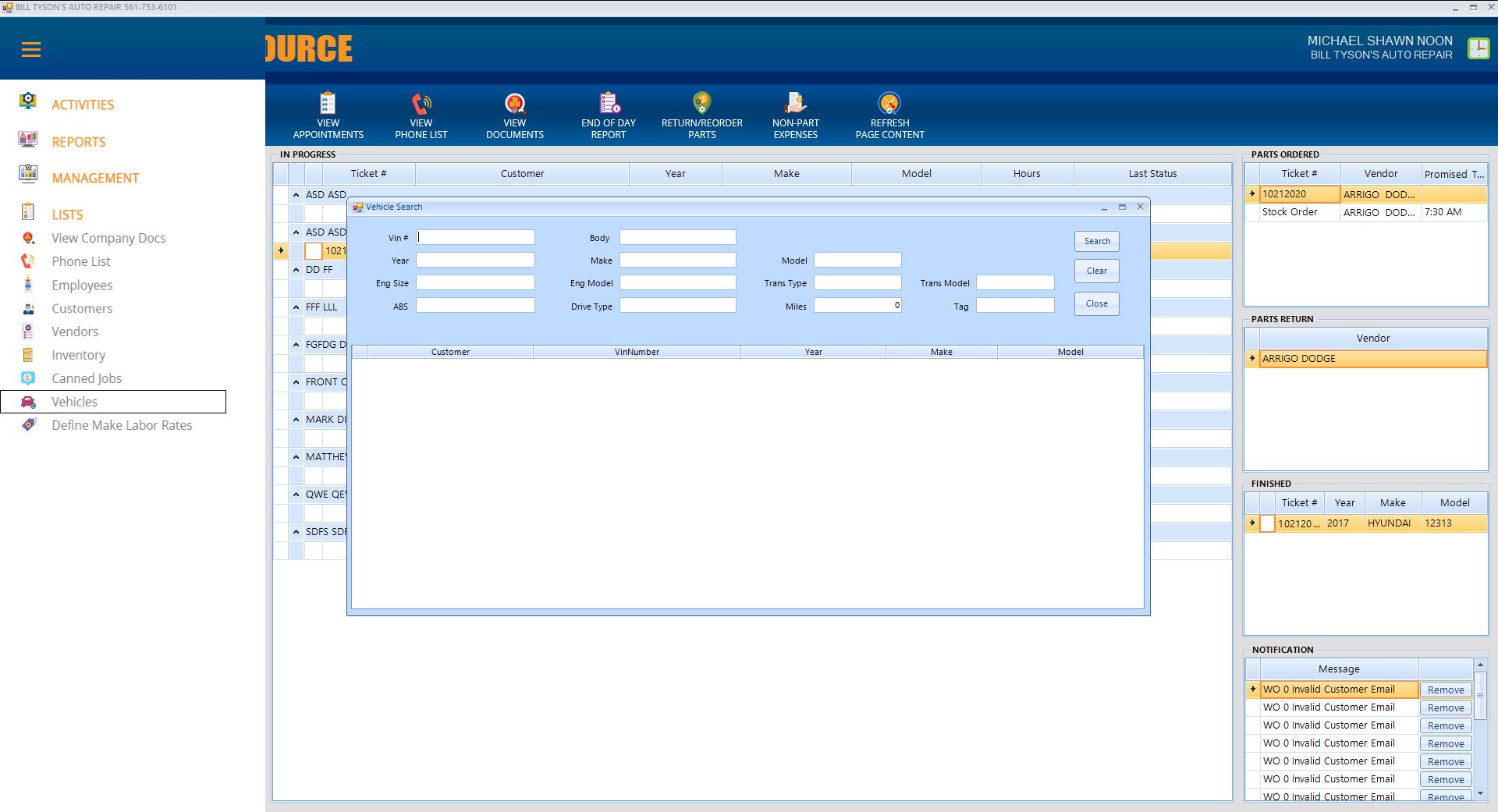This screenshot has height=812, width=1498.
Task: Check the box on the highlighted In Progress ticket
Action: pyautogui.click(x=313, y=251)
